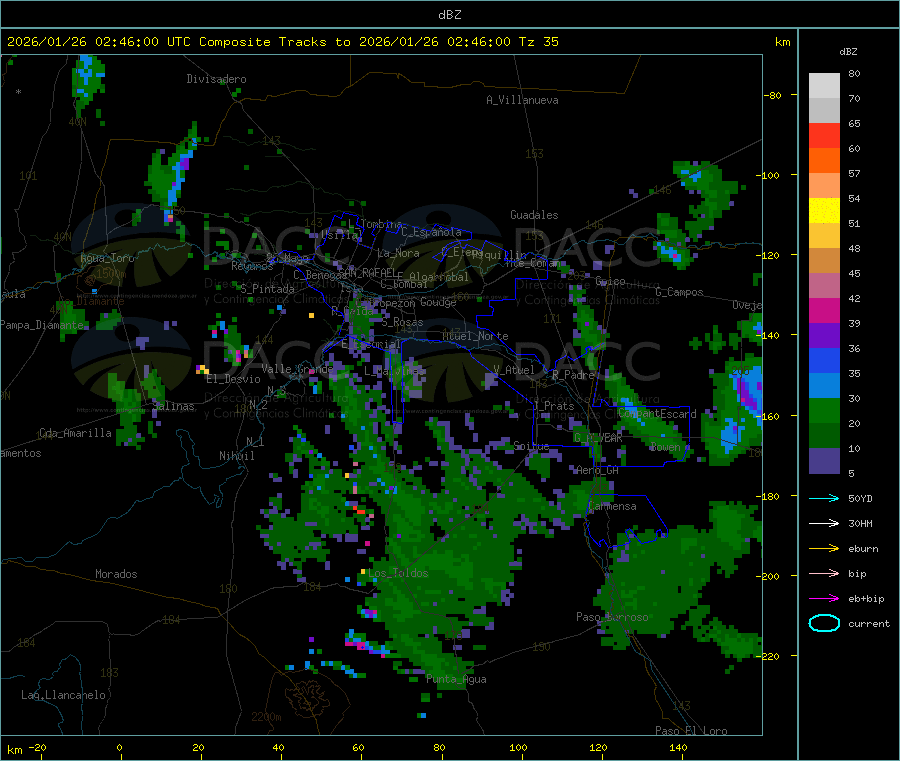Click the Punta_Agua map label
This screenshot has width=900, height=761.
[456, 679]
